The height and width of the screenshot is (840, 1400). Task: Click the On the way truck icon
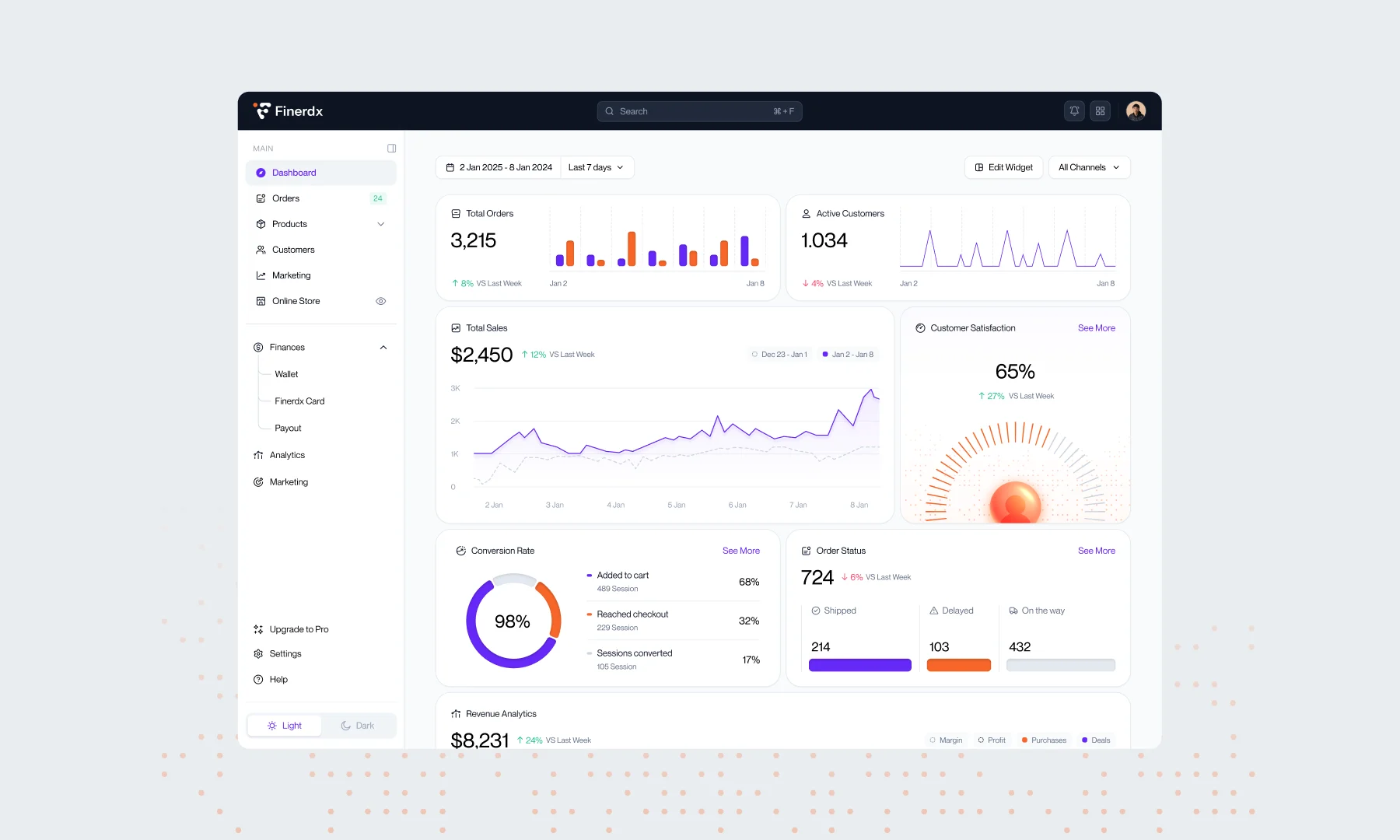click(1013, 611)
